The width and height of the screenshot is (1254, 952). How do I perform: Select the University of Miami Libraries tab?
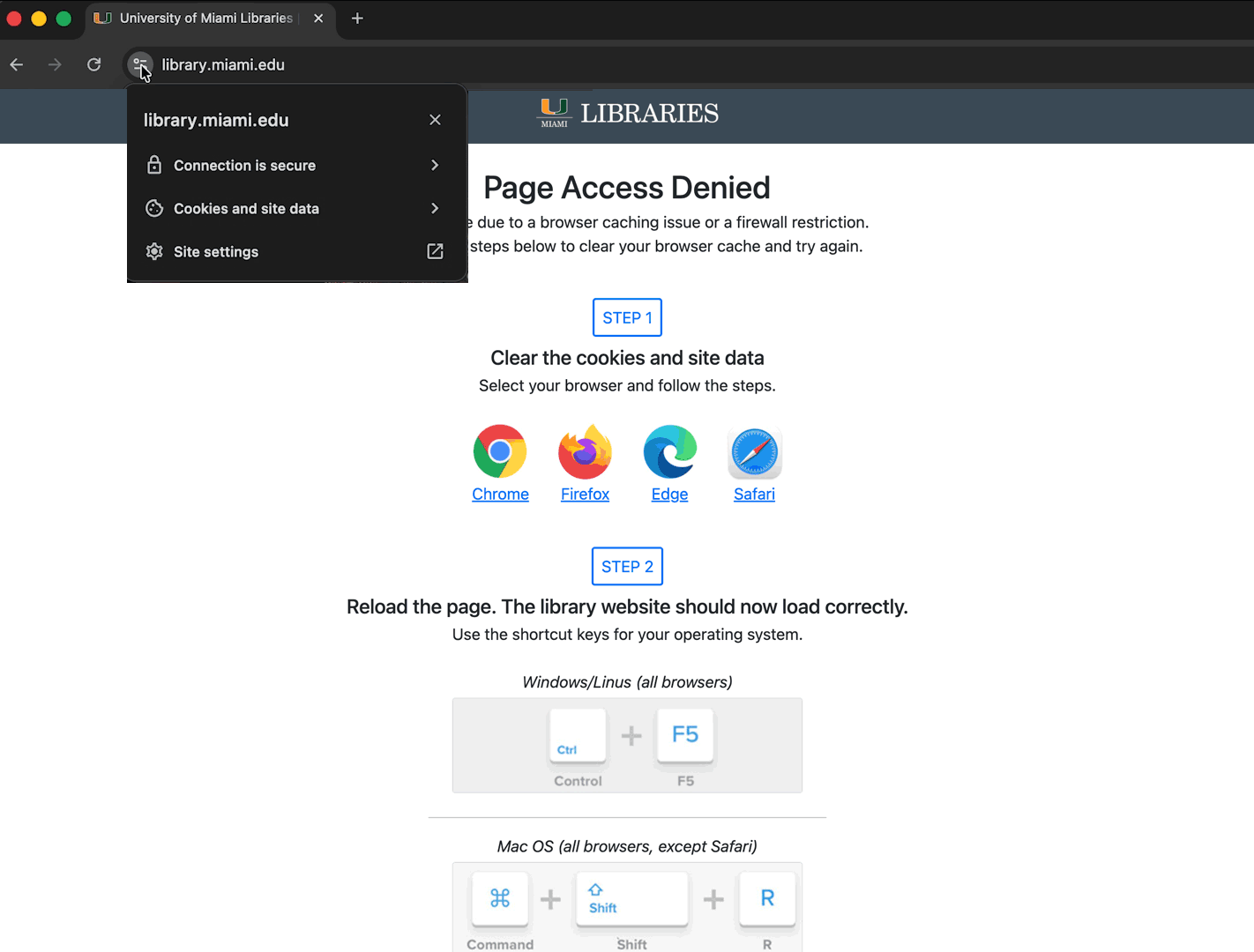point(210,18)
